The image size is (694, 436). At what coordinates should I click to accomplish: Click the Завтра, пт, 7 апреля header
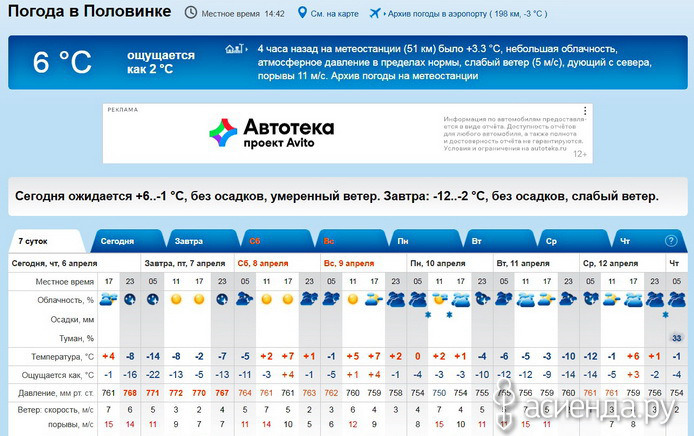pyautogui.click(x=185, y=263)
